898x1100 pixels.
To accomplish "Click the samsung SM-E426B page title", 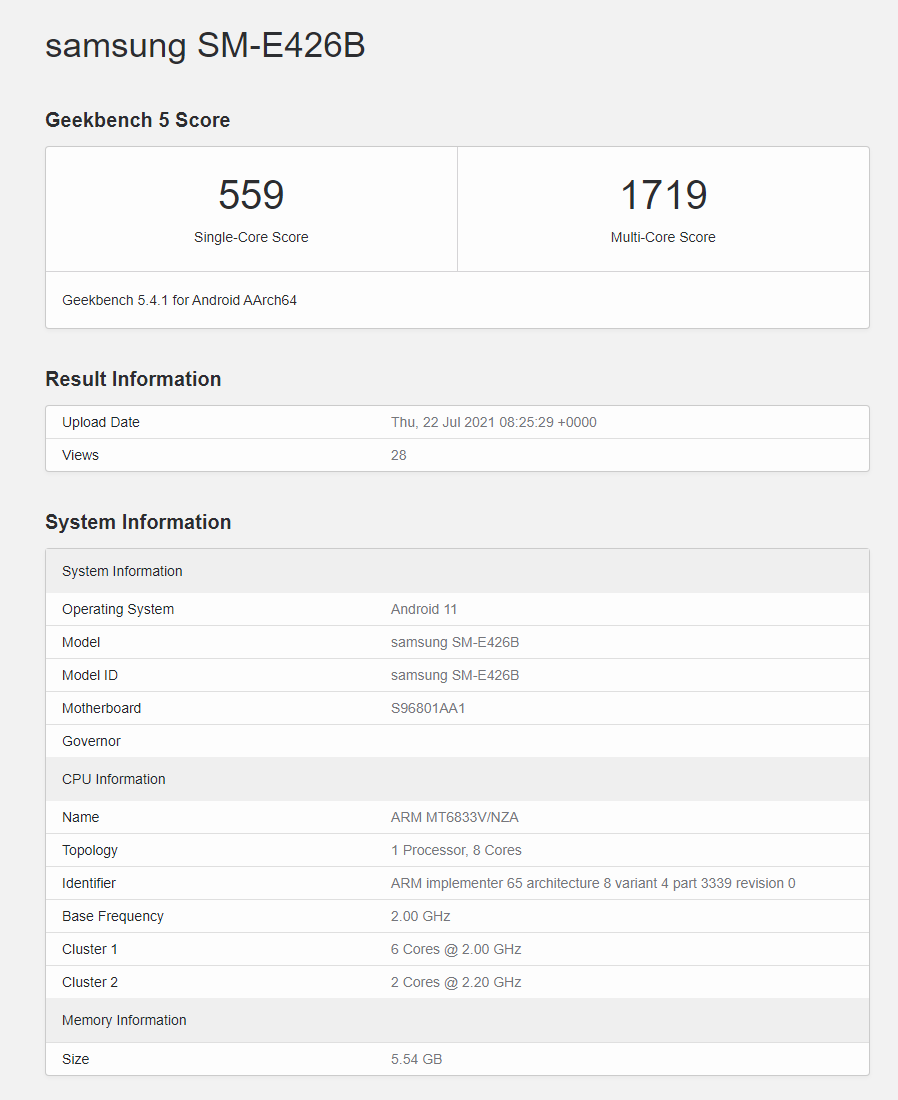I will [205, 46].
